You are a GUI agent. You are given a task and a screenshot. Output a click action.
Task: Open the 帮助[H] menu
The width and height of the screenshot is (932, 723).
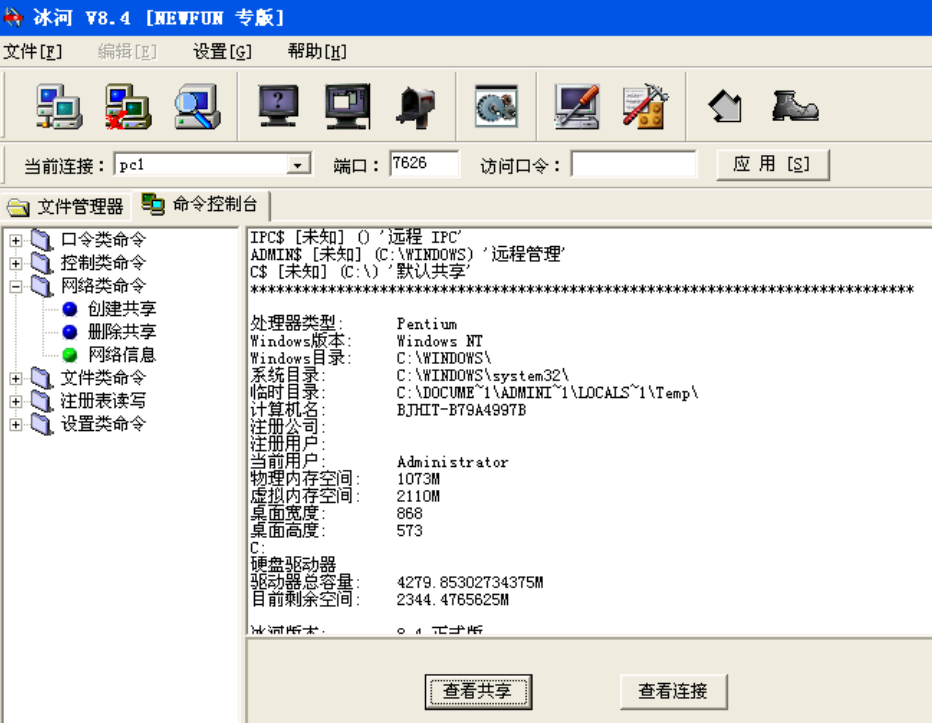317,52
